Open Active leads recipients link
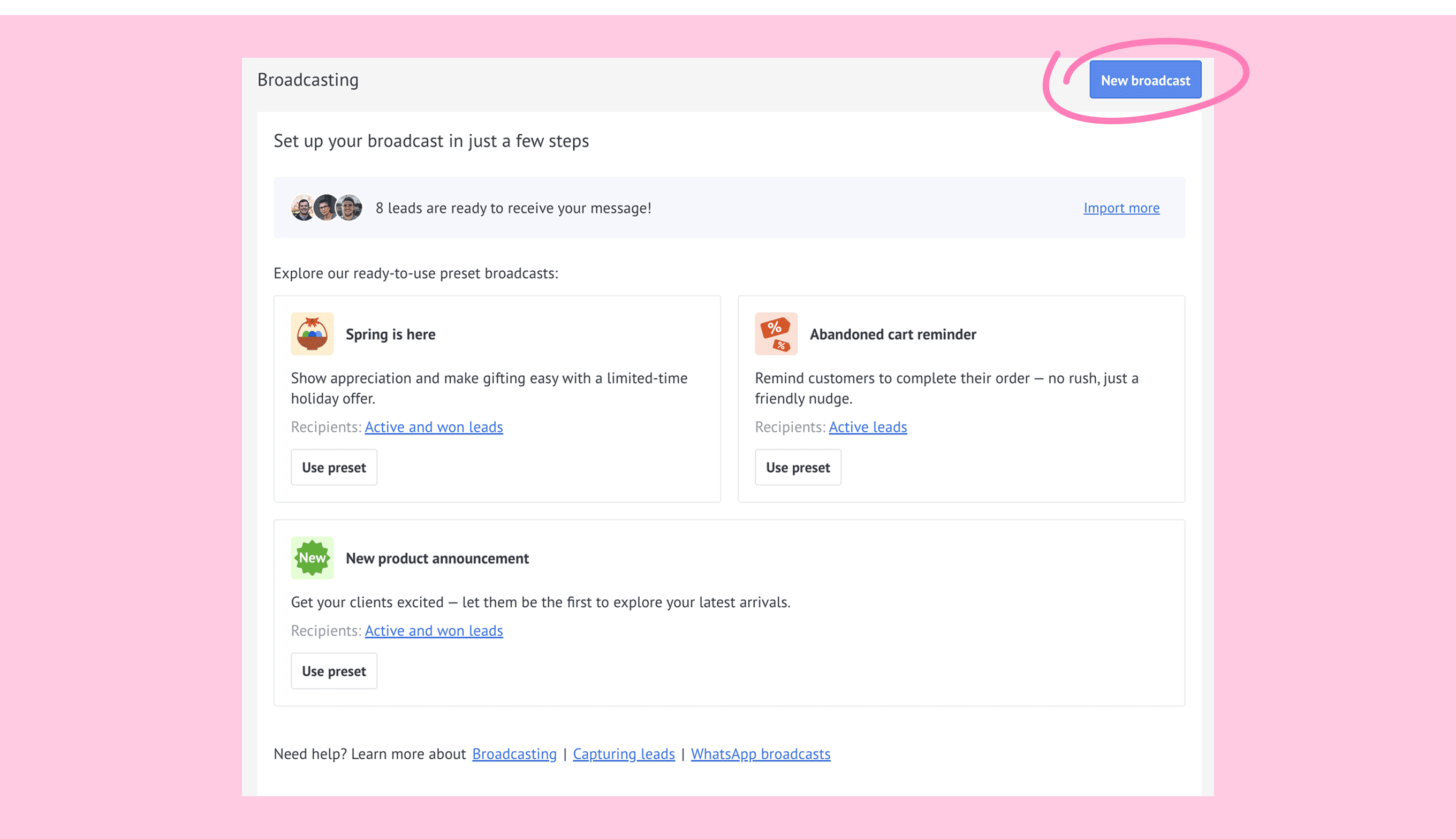The image size is (1456, 839). [x=868, y=427]
